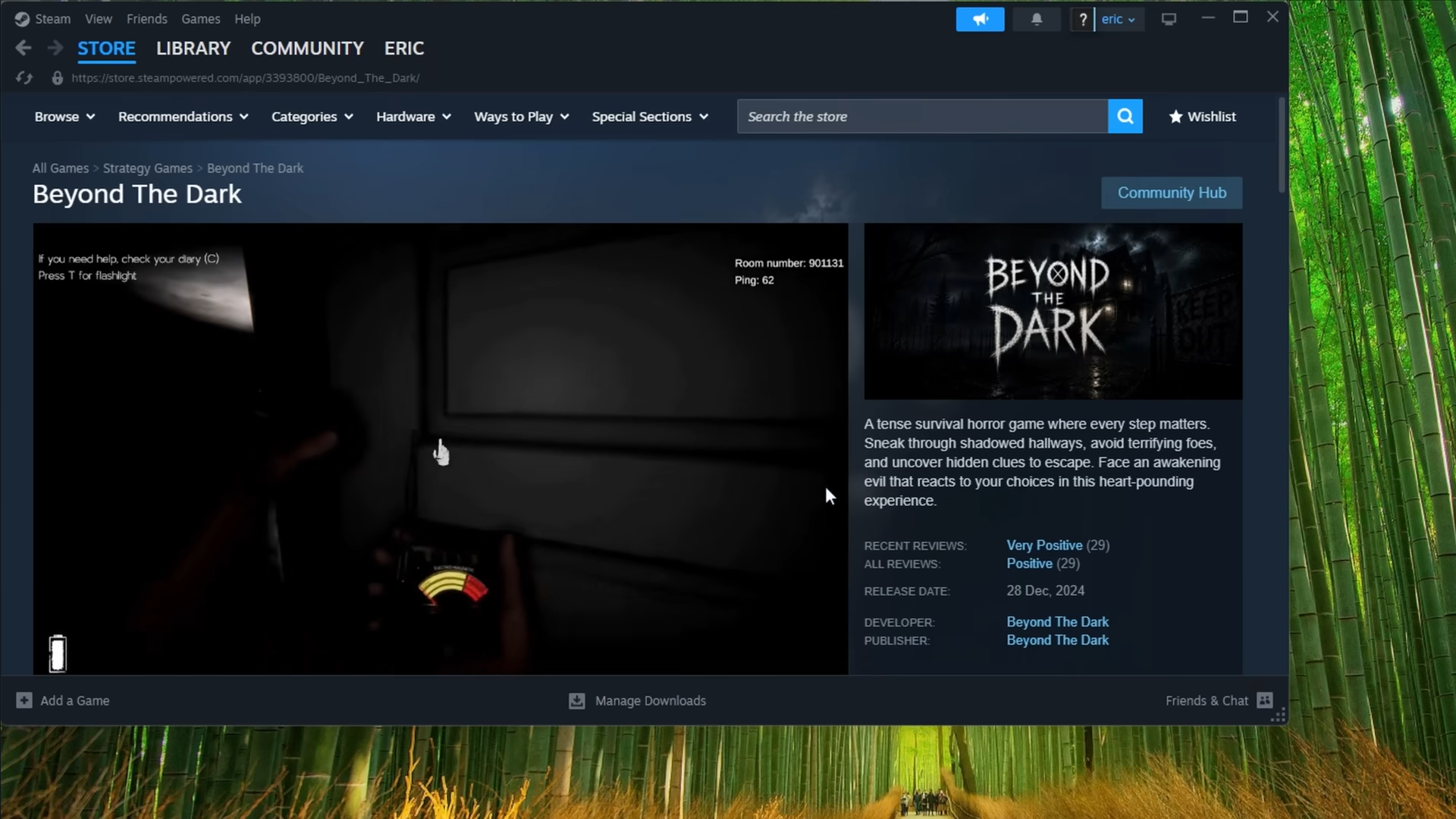This screenshot has height=819, width=1456.
Task: Switch to Big Picture mode monitor icon
Action: pyautogui.click(x=1169, y=19)
